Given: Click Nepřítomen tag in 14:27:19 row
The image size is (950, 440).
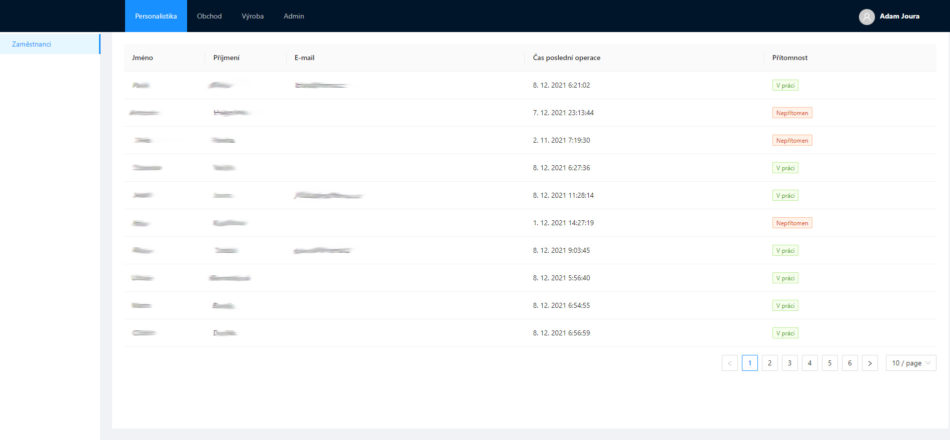Looking at the screenshot, I should 792,223.
